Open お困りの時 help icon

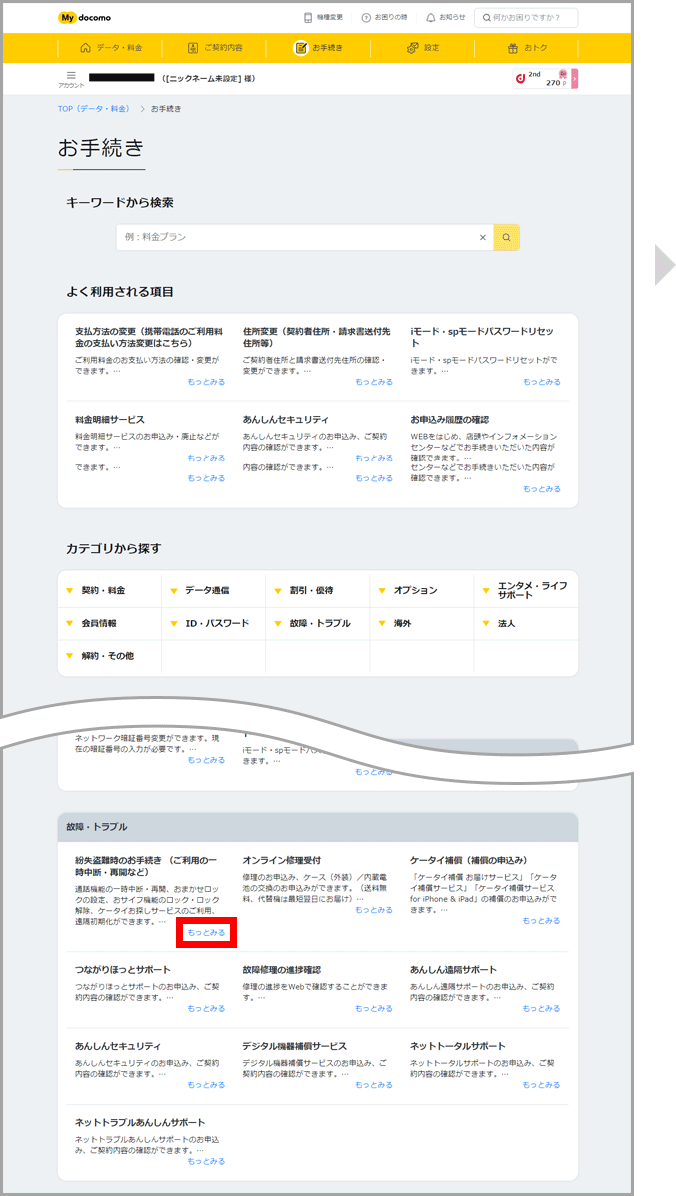pos(384,17)
